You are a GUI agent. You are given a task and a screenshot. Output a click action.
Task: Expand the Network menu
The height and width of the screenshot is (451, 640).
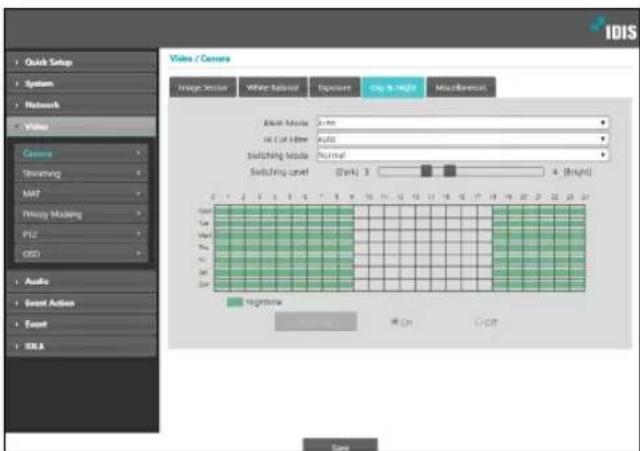click(x=81, y=105)
